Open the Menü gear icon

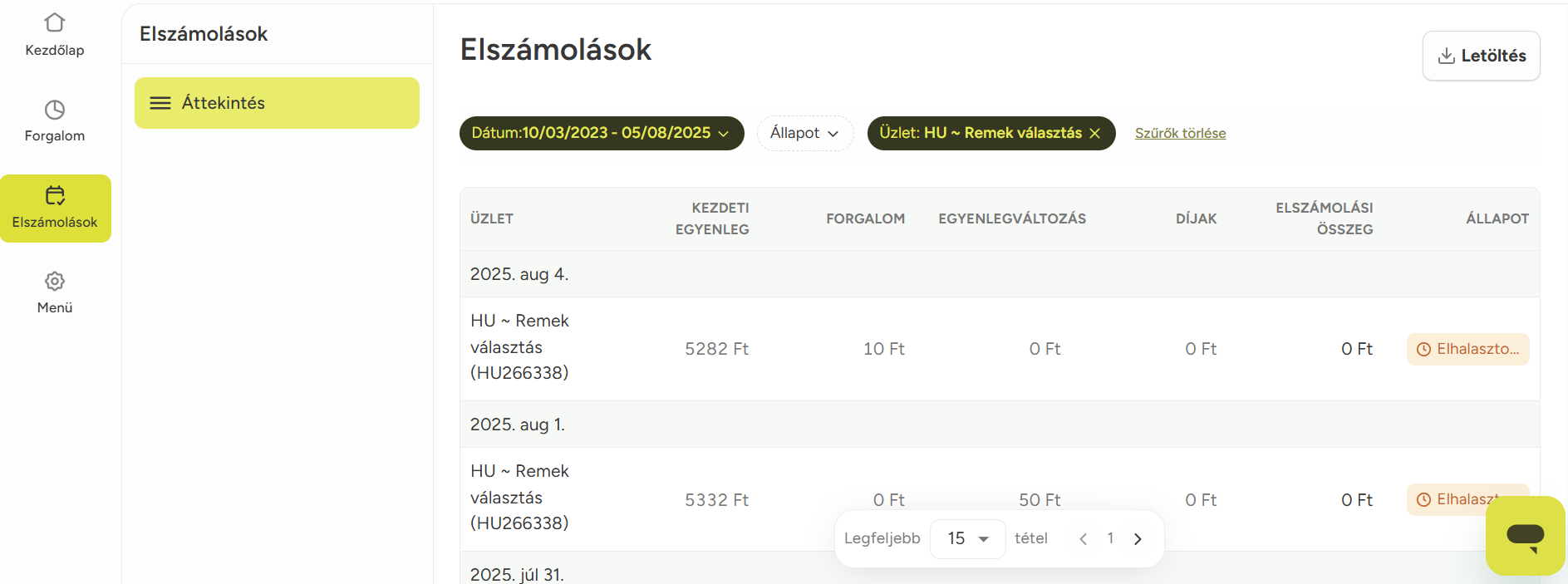click(55, 282)
